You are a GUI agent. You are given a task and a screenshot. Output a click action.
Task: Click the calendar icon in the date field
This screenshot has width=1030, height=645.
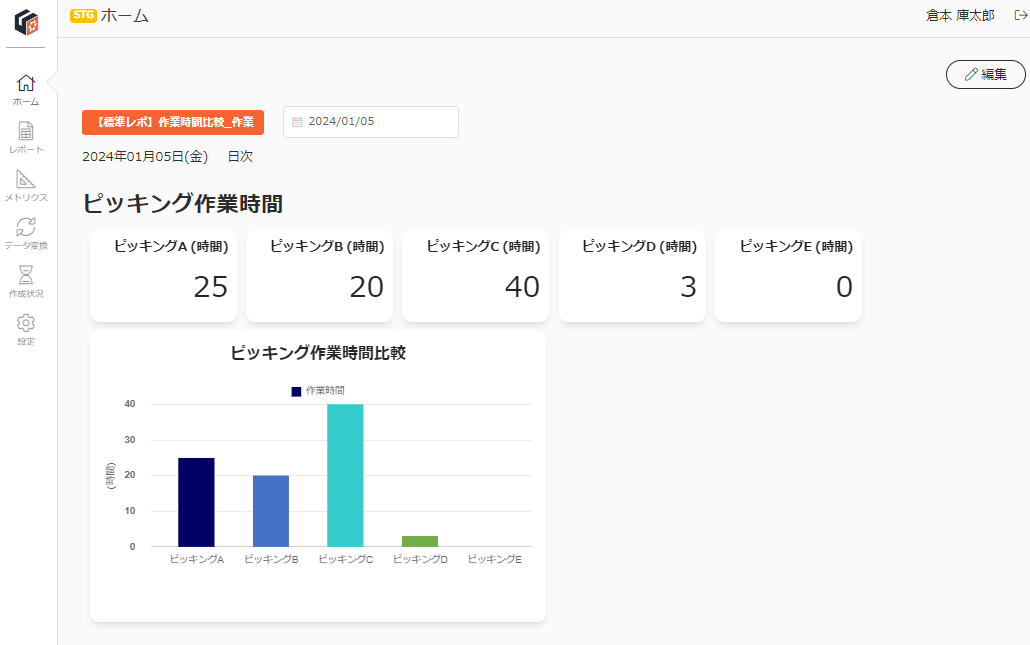click(297, 122)
